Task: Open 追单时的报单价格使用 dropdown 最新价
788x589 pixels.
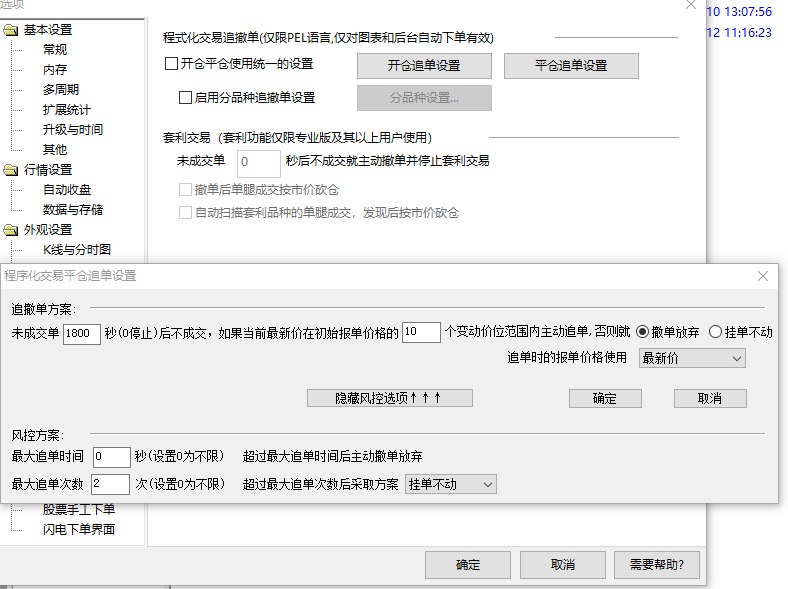Action: 692,358
